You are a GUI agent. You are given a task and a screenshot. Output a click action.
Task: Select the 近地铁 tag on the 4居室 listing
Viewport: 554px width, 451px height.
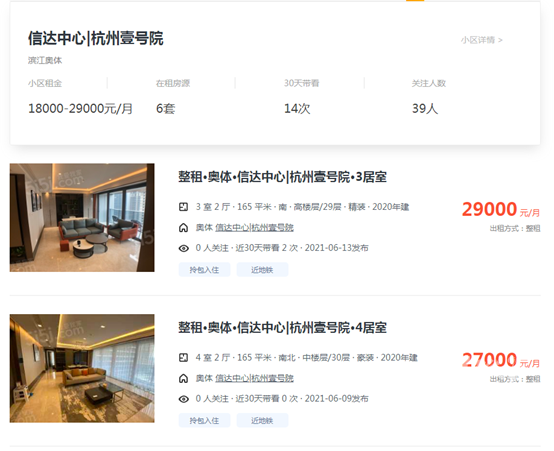pos(262,421)
